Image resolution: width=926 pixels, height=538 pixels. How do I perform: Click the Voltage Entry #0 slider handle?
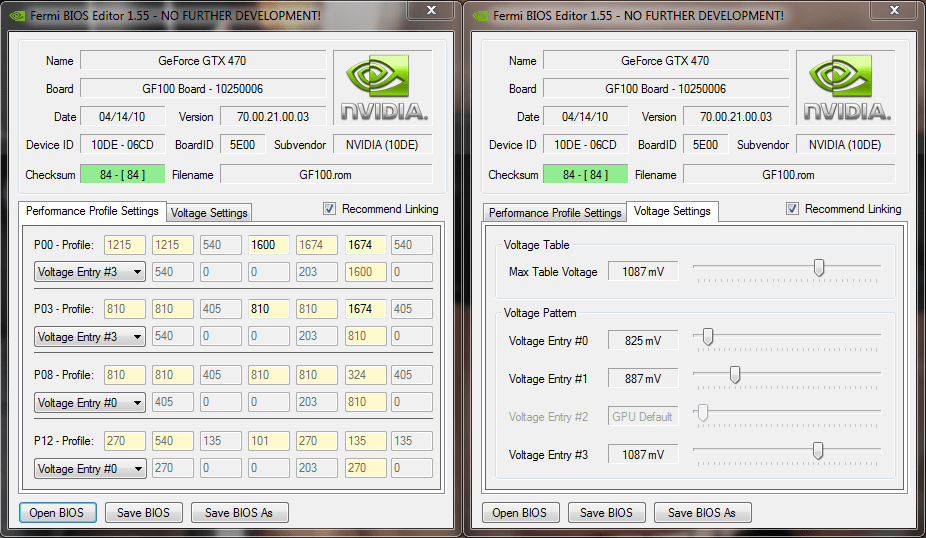[x=707, y=337]
